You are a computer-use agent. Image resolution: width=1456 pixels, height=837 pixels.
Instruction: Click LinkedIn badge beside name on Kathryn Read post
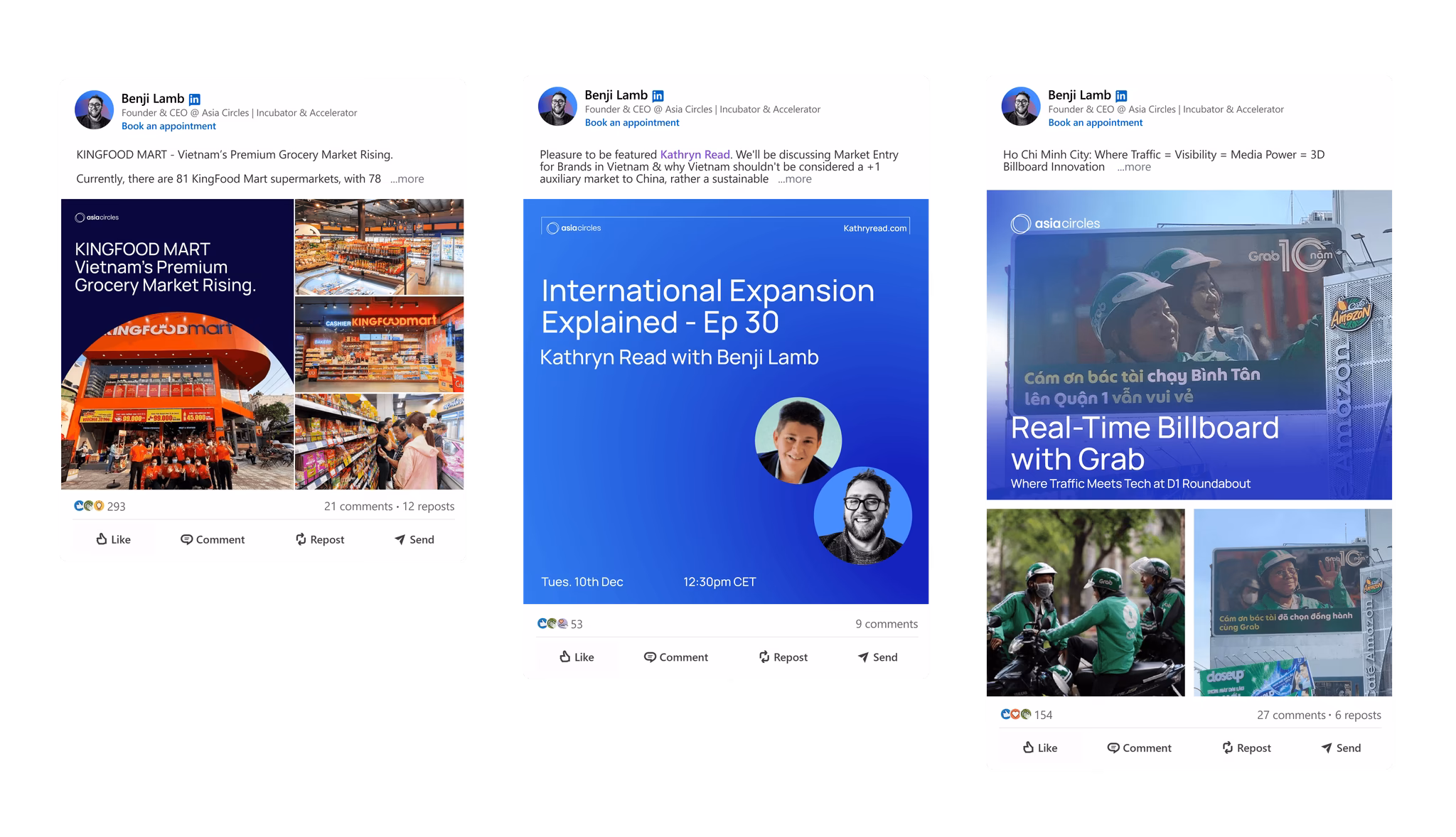coord(658,96)
